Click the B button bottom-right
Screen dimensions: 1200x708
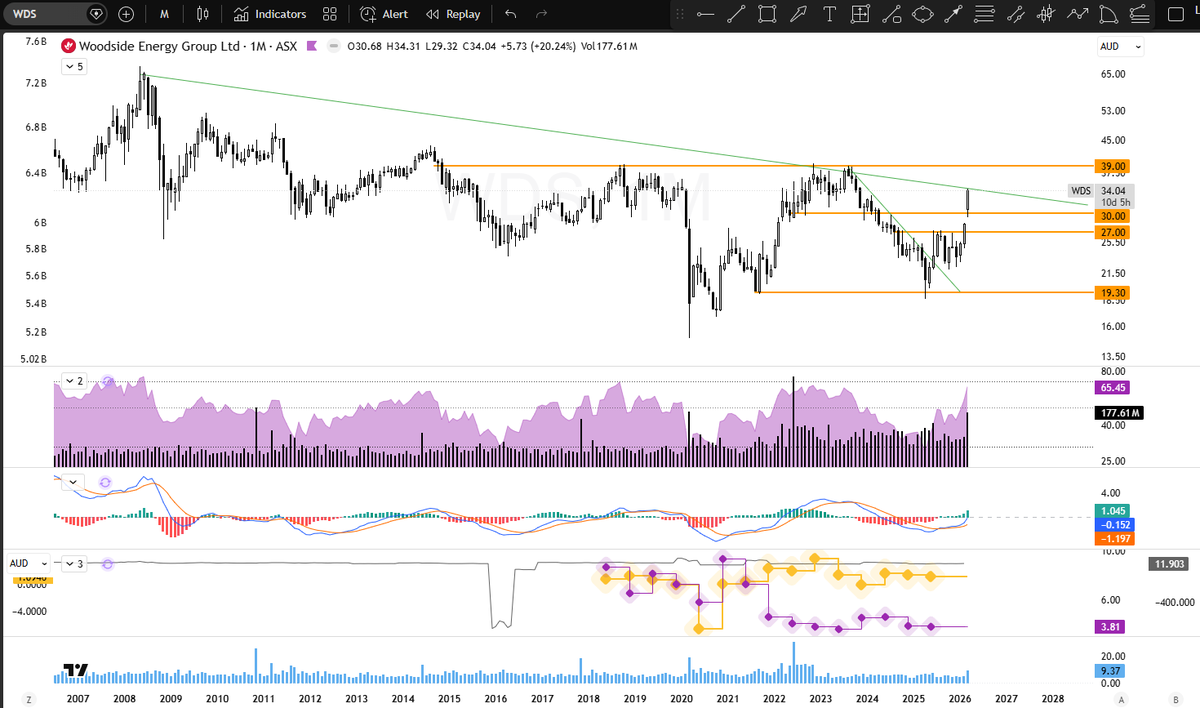tap(1176, 698)
